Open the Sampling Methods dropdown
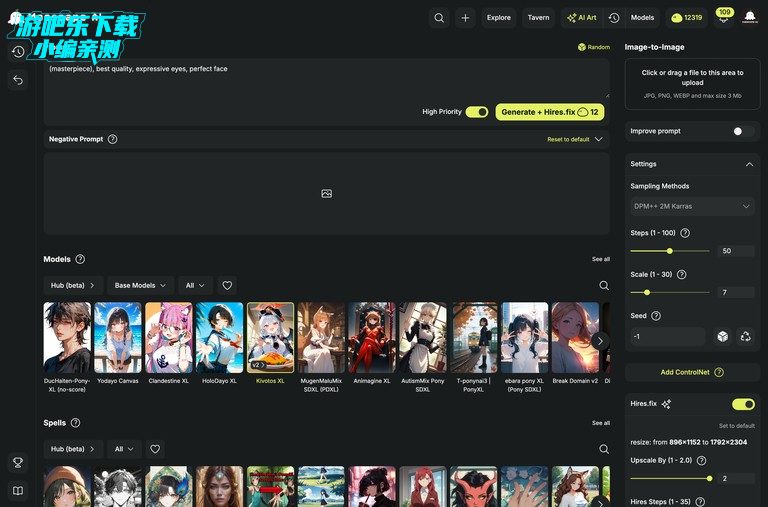The width and height of the screenshot is (768, 507). pos(692,206)
